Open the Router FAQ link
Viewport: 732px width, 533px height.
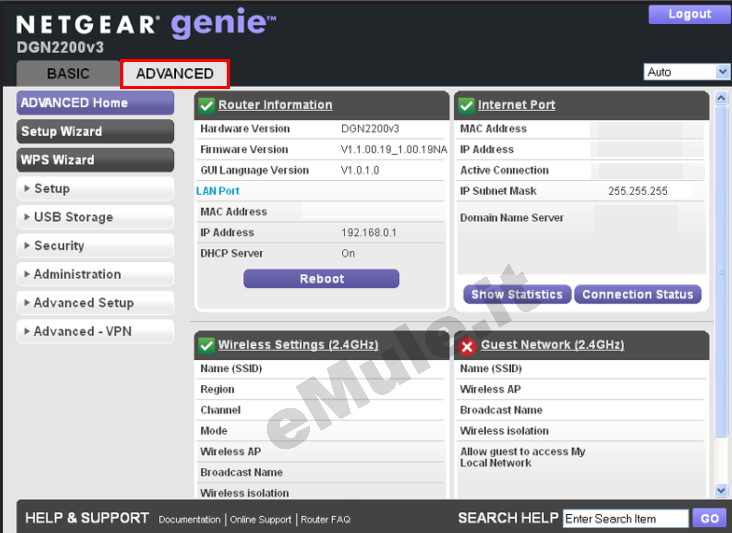pos(325,519)
